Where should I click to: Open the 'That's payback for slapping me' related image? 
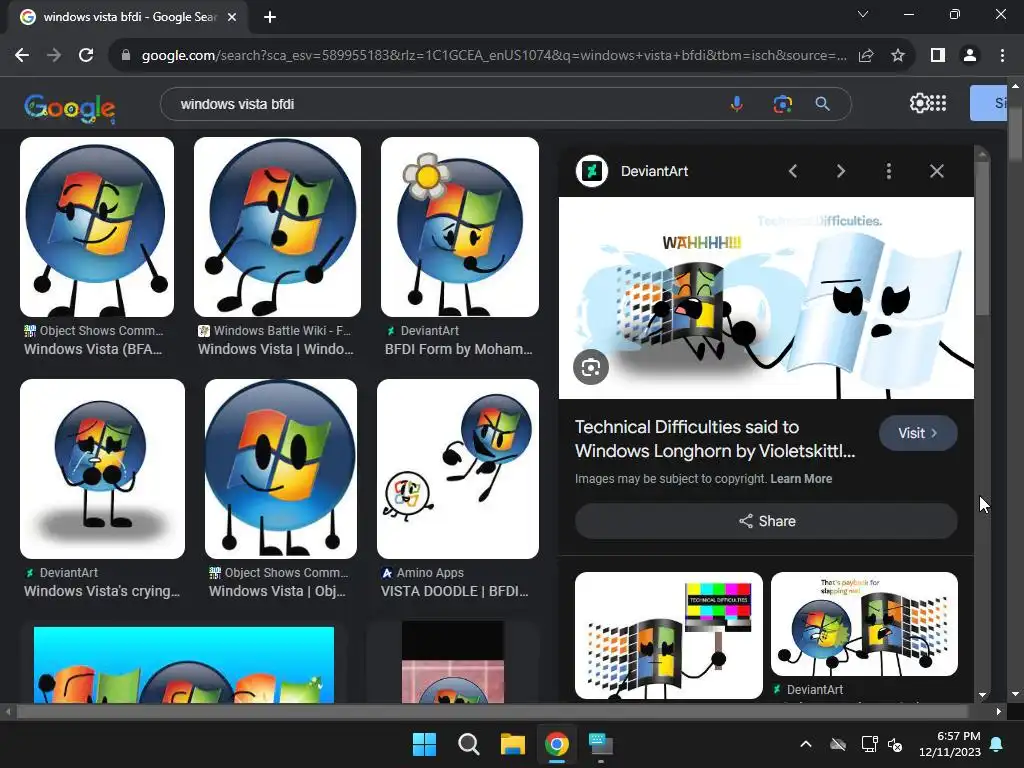864,624
